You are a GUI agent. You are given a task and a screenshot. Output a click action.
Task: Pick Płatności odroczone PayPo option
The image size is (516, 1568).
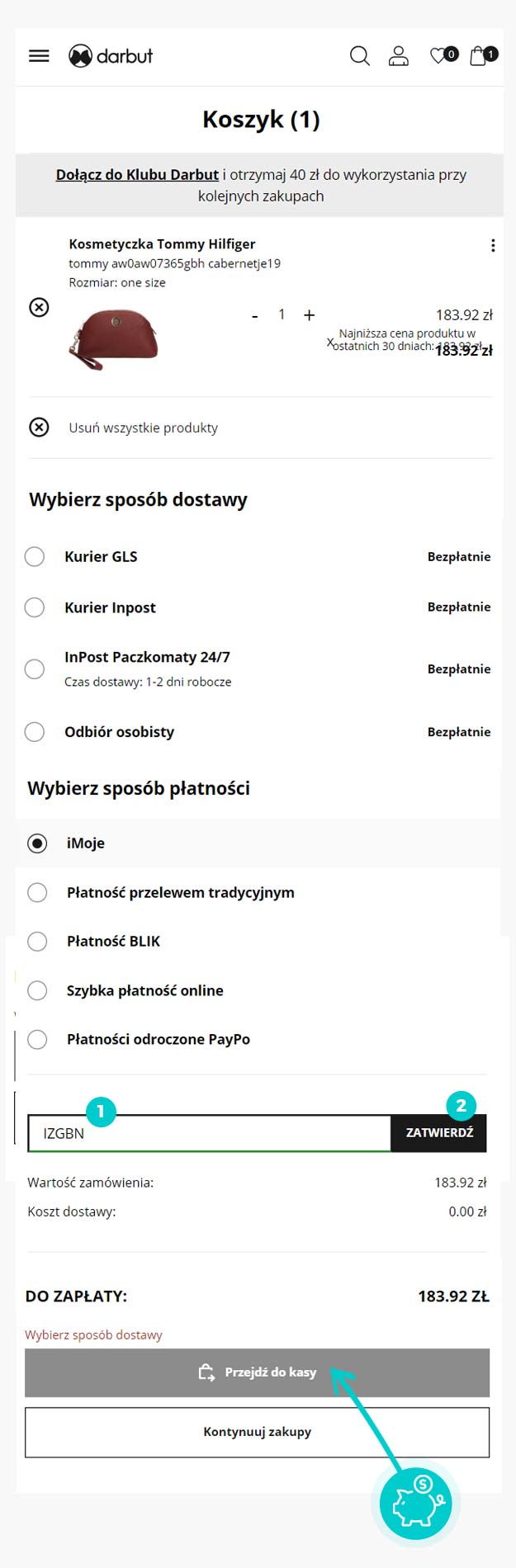[38, 1040]
